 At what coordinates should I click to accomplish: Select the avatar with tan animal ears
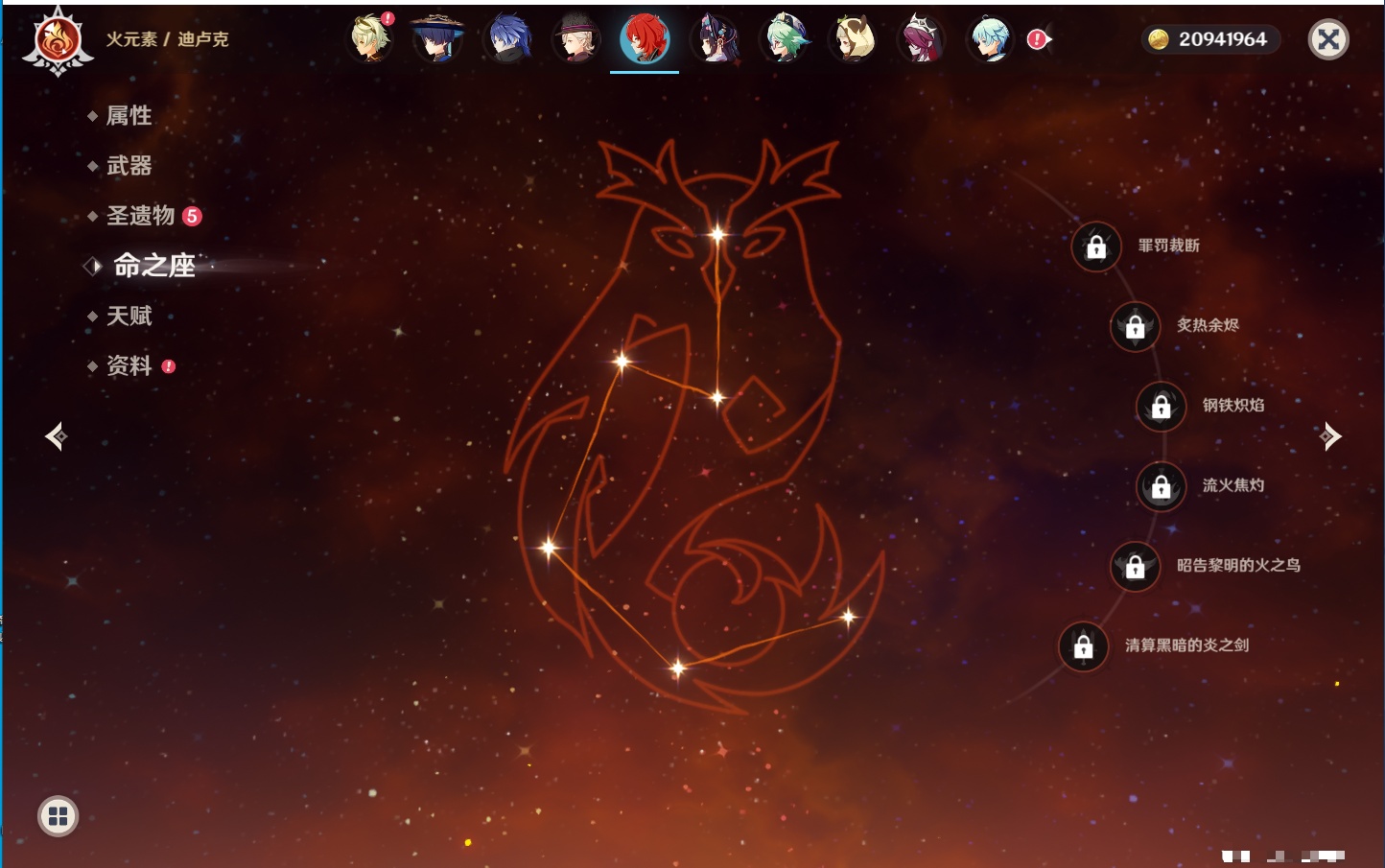pos(854,39)
